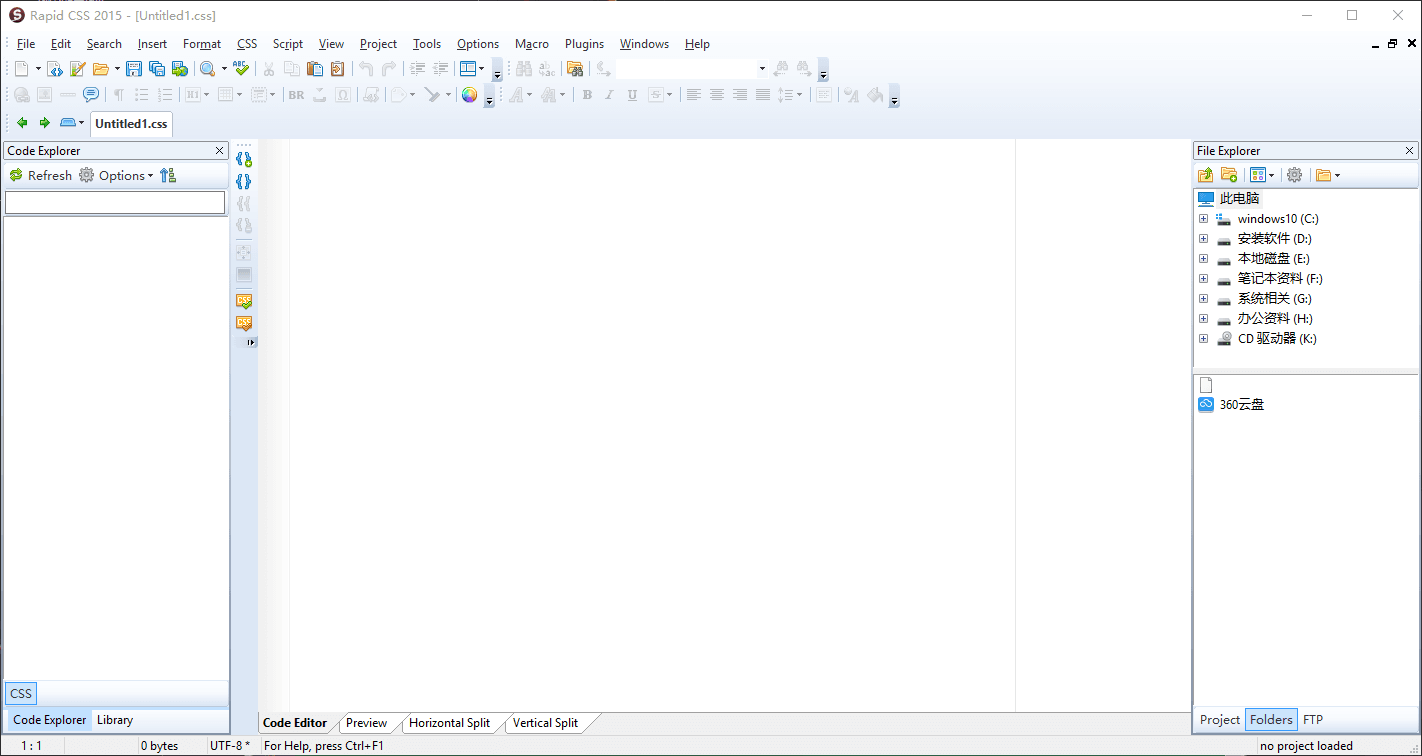1422x756 pixels.
Task: Open the Open-file dropdown arrow
Action: pyautogui.click(x=117, y=69)
